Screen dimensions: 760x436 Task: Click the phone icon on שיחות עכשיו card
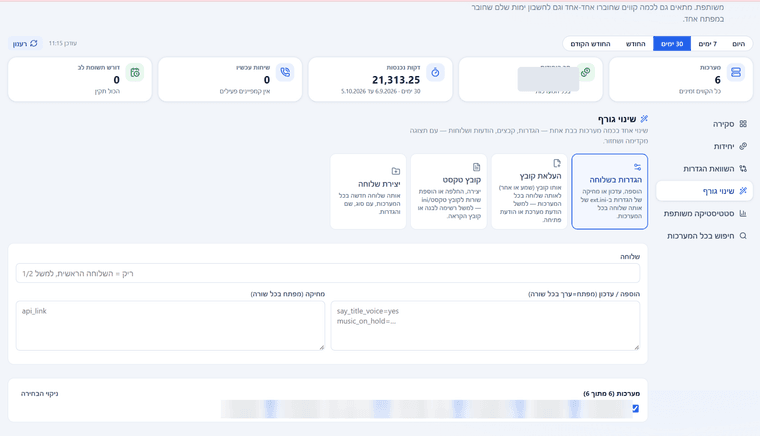point(285,73)
